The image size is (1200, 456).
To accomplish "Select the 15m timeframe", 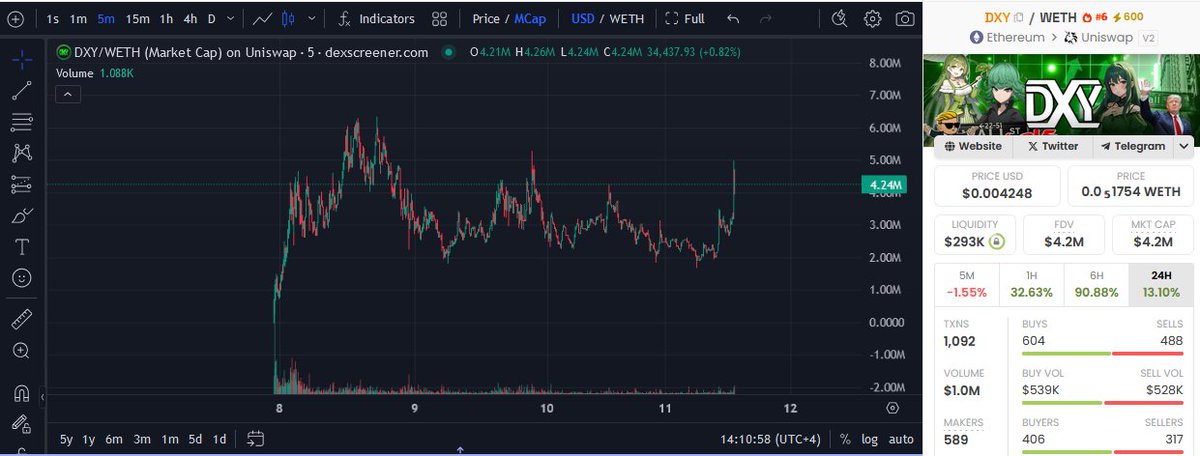I will click(x=137, y=18).
